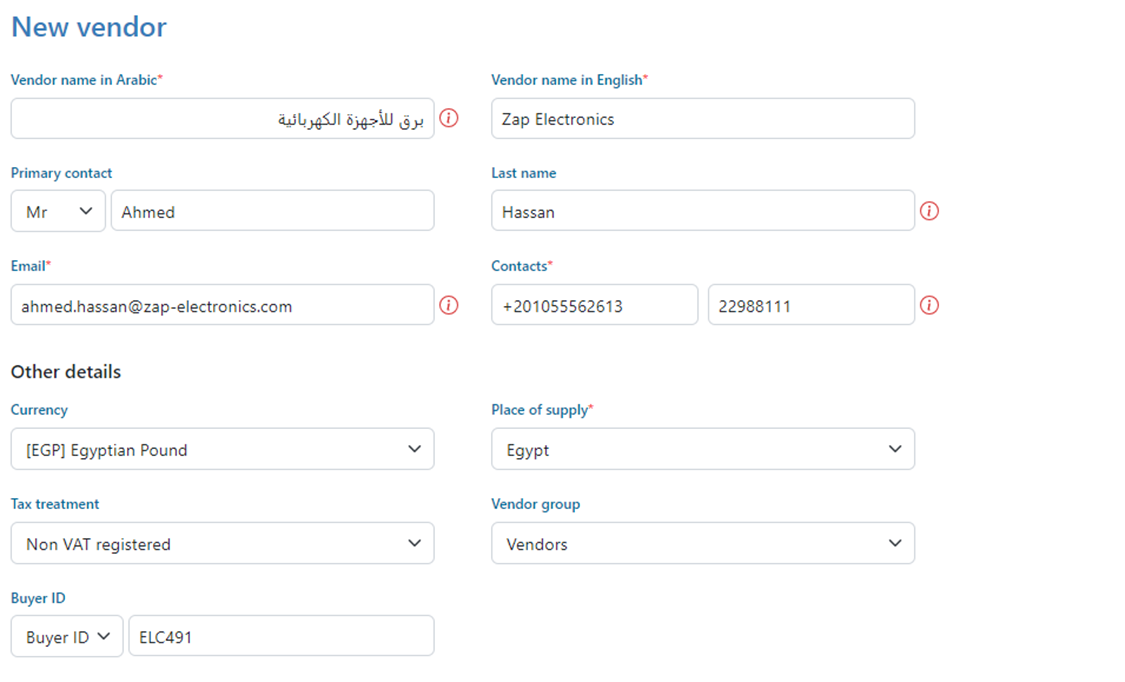Click the Vendor name in English field

702,118
